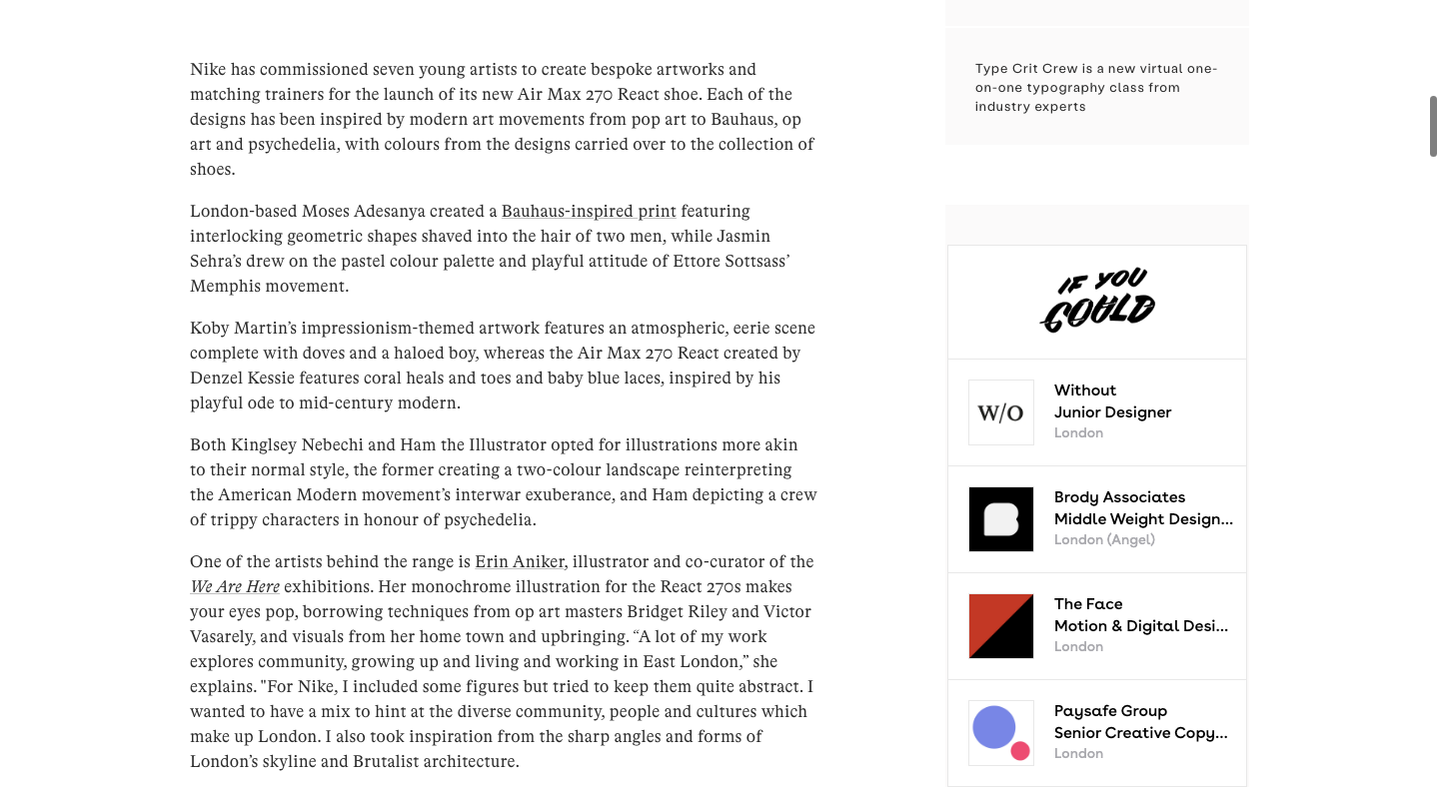Click The Face red and black logo

point(1001,626)
